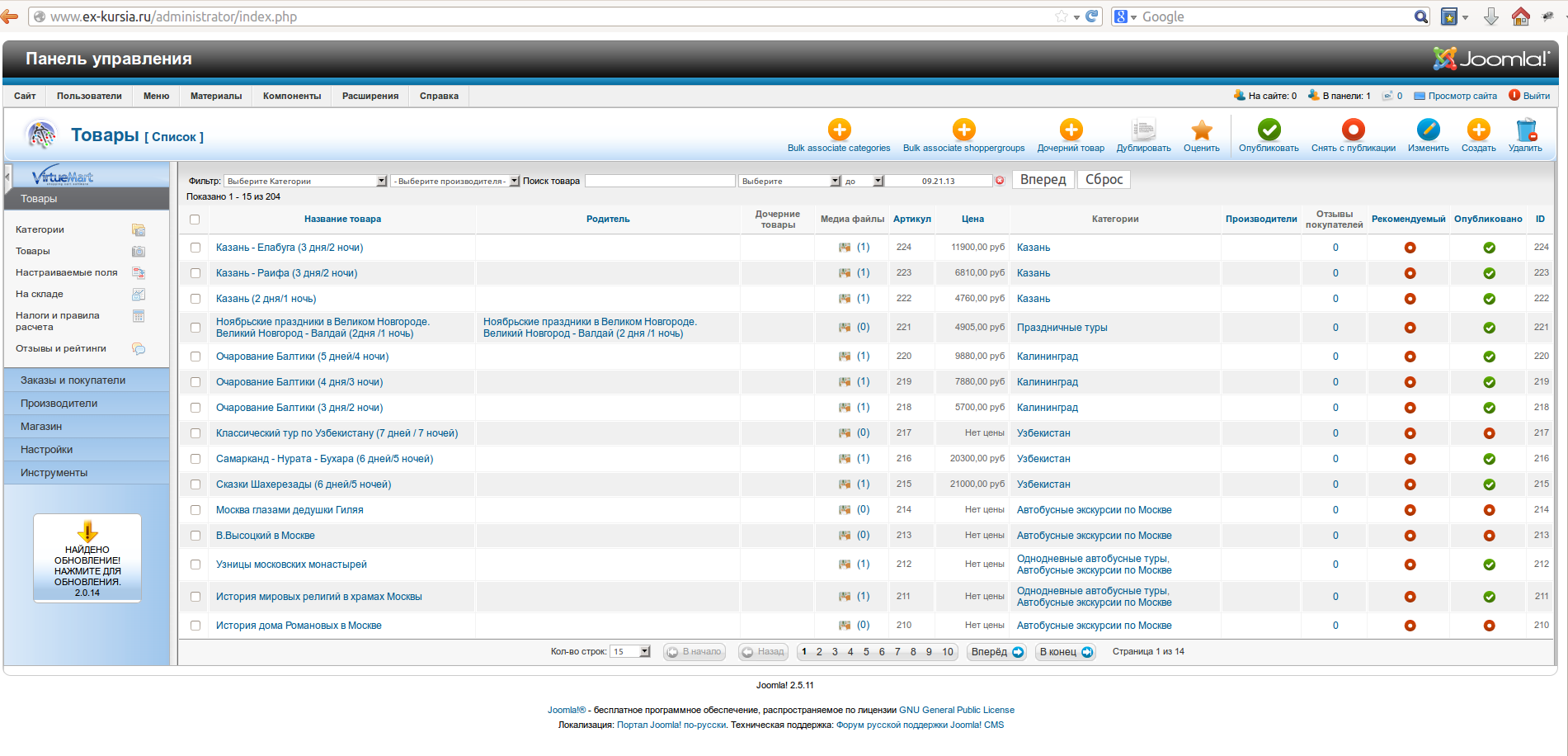Screen dimensions: 1568x756
Task: Click the update-found download arrow icon
Action: (87, 532)
